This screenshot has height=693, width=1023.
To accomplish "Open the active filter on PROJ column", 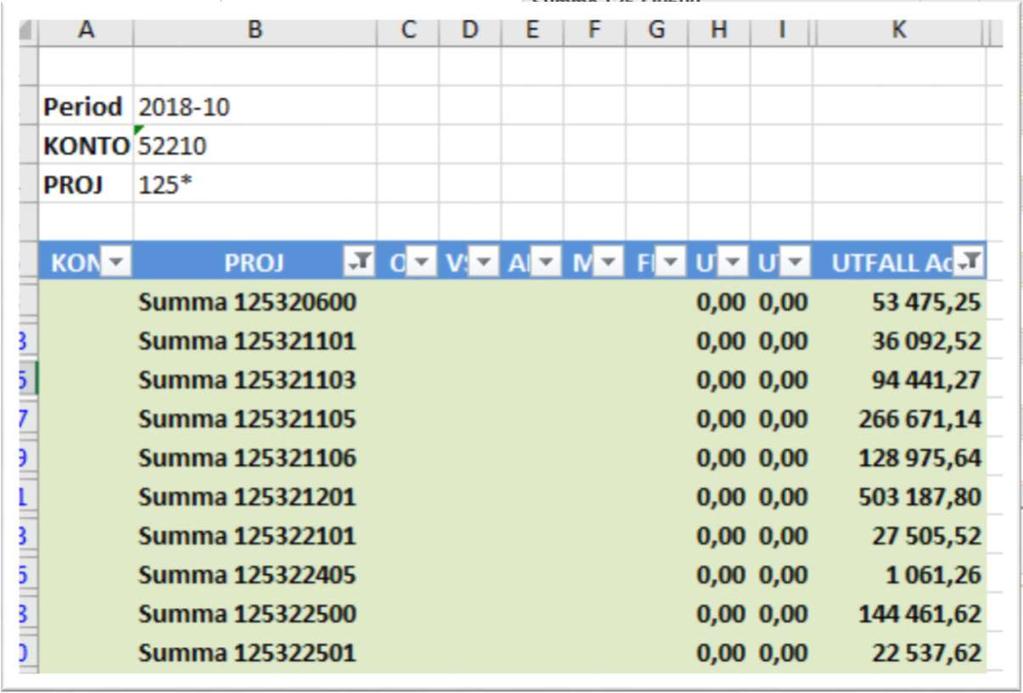I will click(x=359, y=263).
